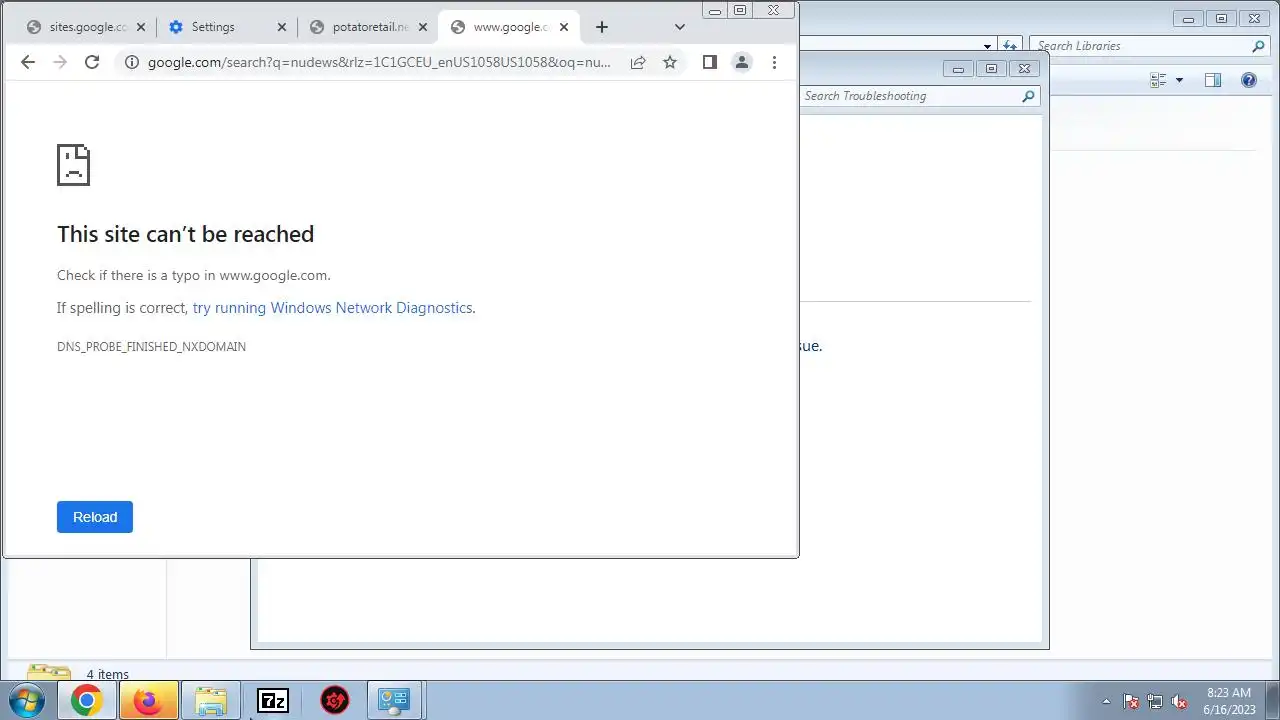Go back in Chrome history
Image resolution: width=1280 pixels, height=720 pixels.
[x=28, y=62]
